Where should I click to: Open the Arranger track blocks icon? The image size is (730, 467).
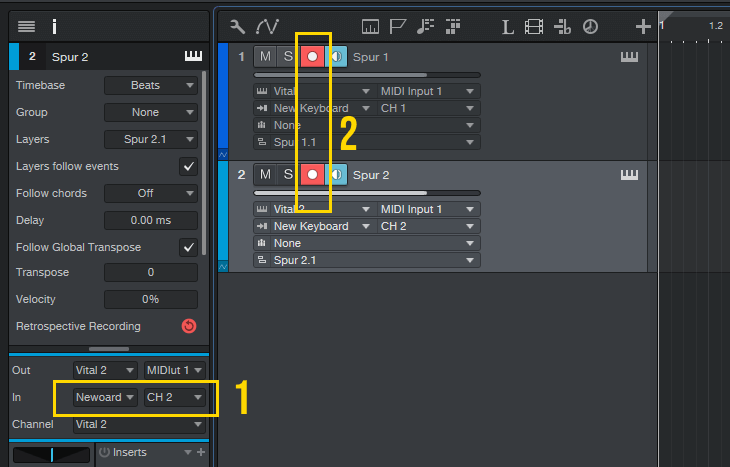453,27
